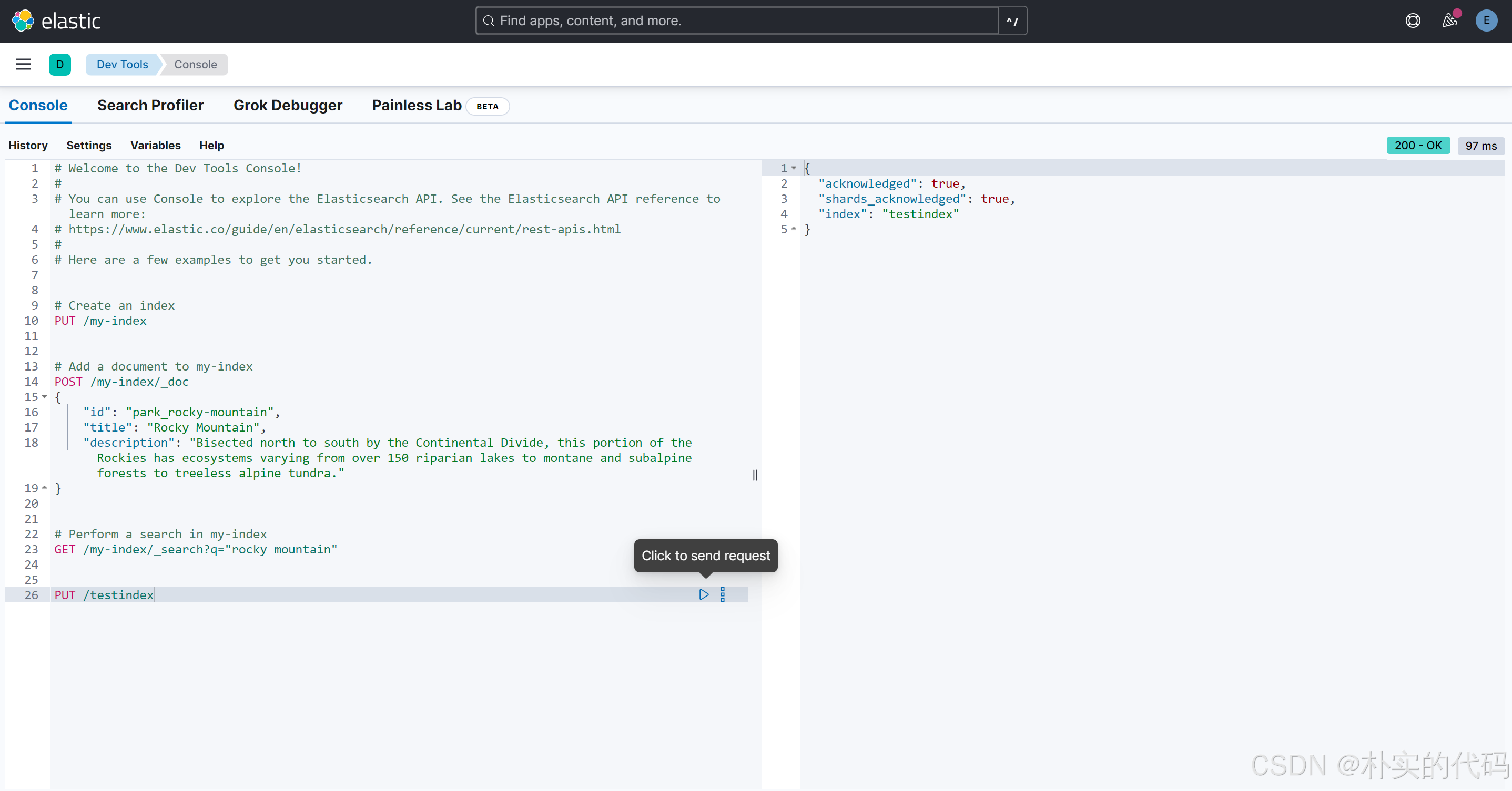This screenshot has width=1512, height=791.
Task: Focus the global search field
Action: (x=737, y=21)
